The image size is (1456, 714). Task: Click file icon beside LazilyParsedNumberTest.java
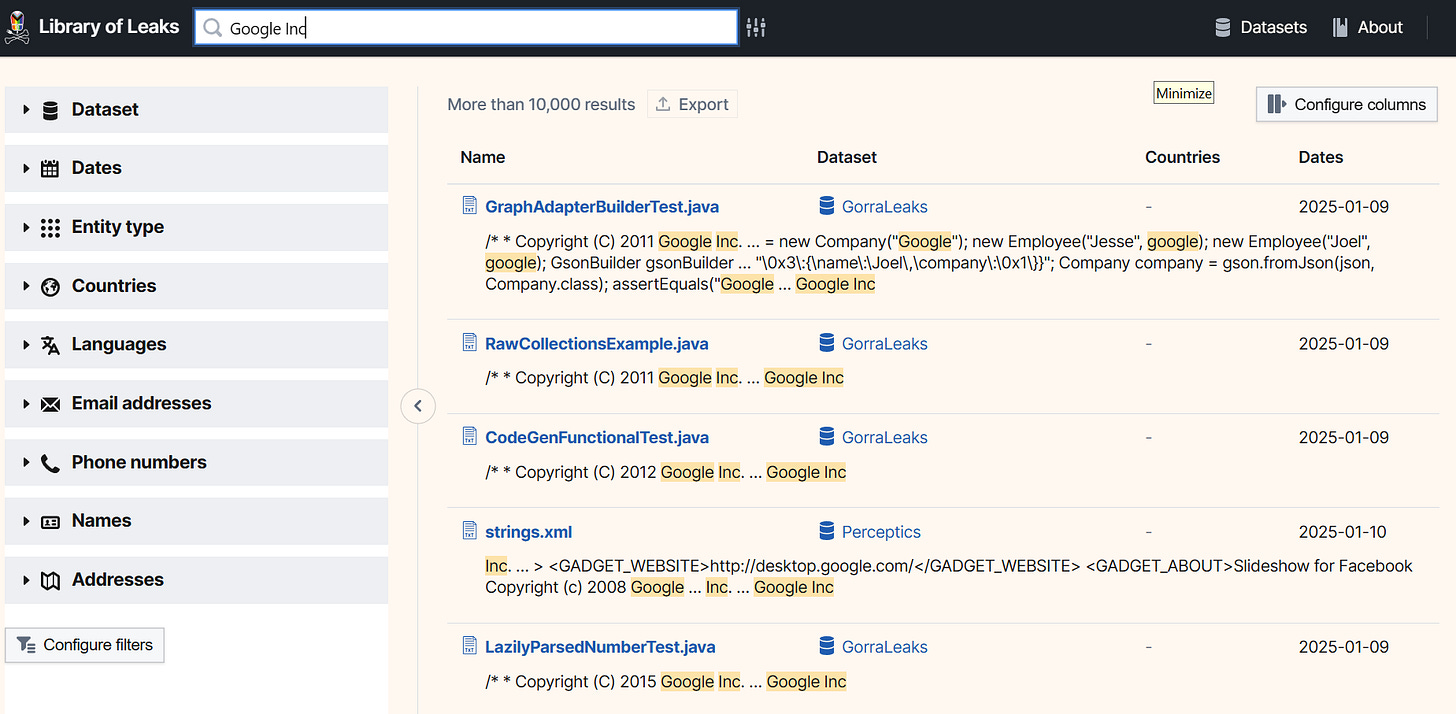(470, 645)
